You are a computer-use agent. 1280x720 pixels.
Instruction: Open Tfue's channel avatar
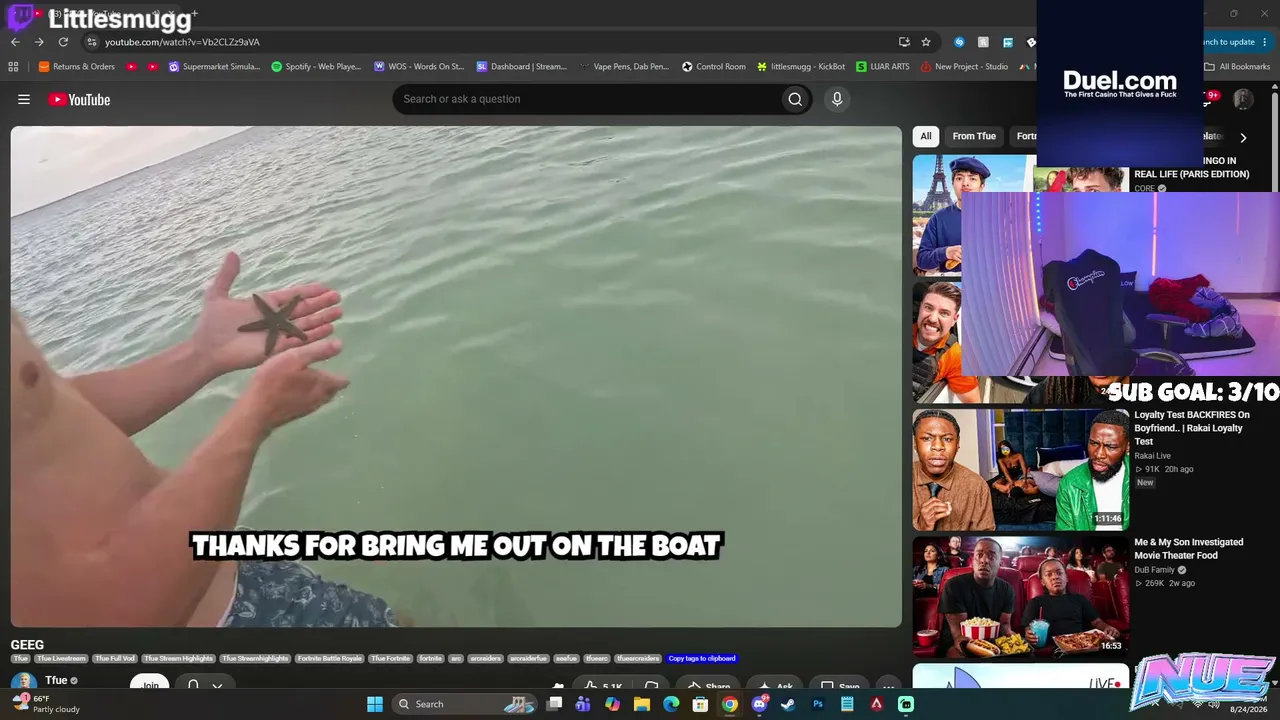[23, 683]
